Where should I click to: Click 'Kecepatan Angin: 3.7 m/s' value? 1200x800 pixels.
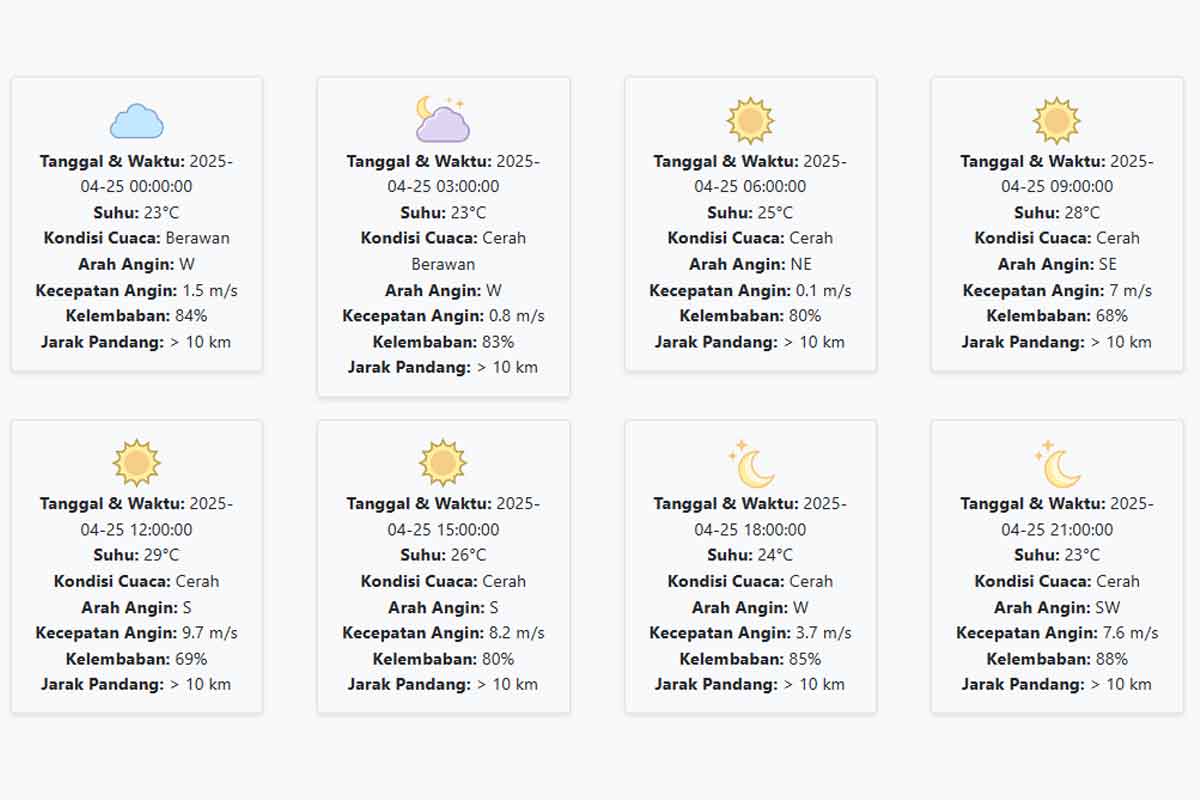pos(824,633)
